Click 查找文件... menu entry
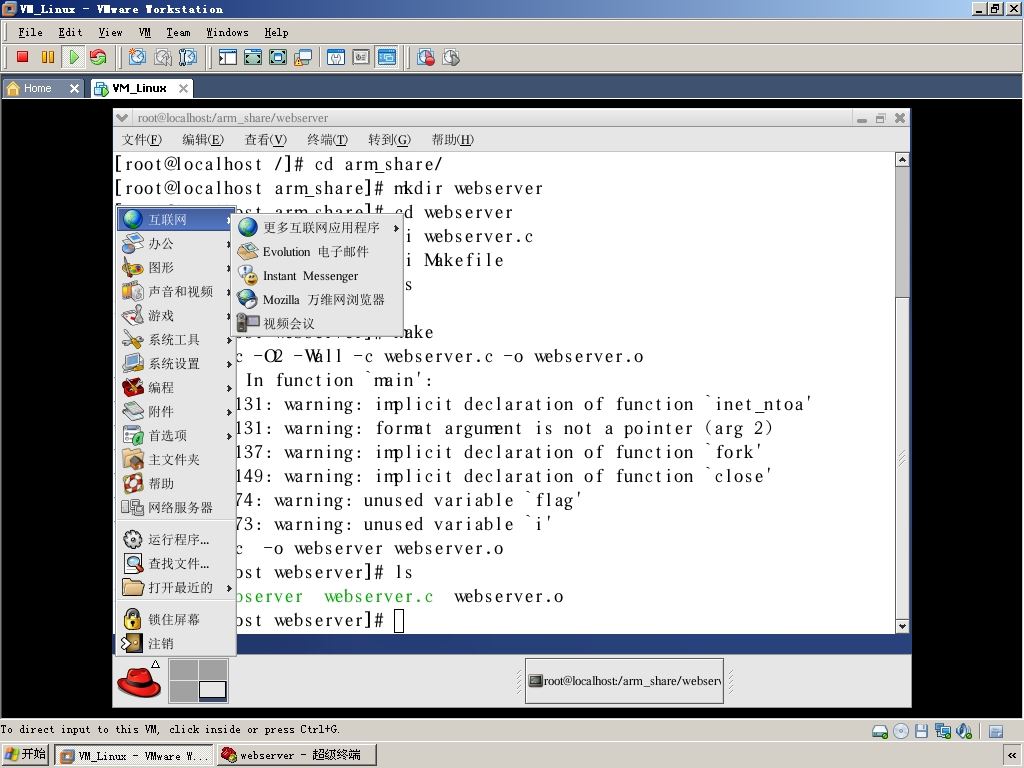The image size is (1024, 768). [x=176, y=564]
